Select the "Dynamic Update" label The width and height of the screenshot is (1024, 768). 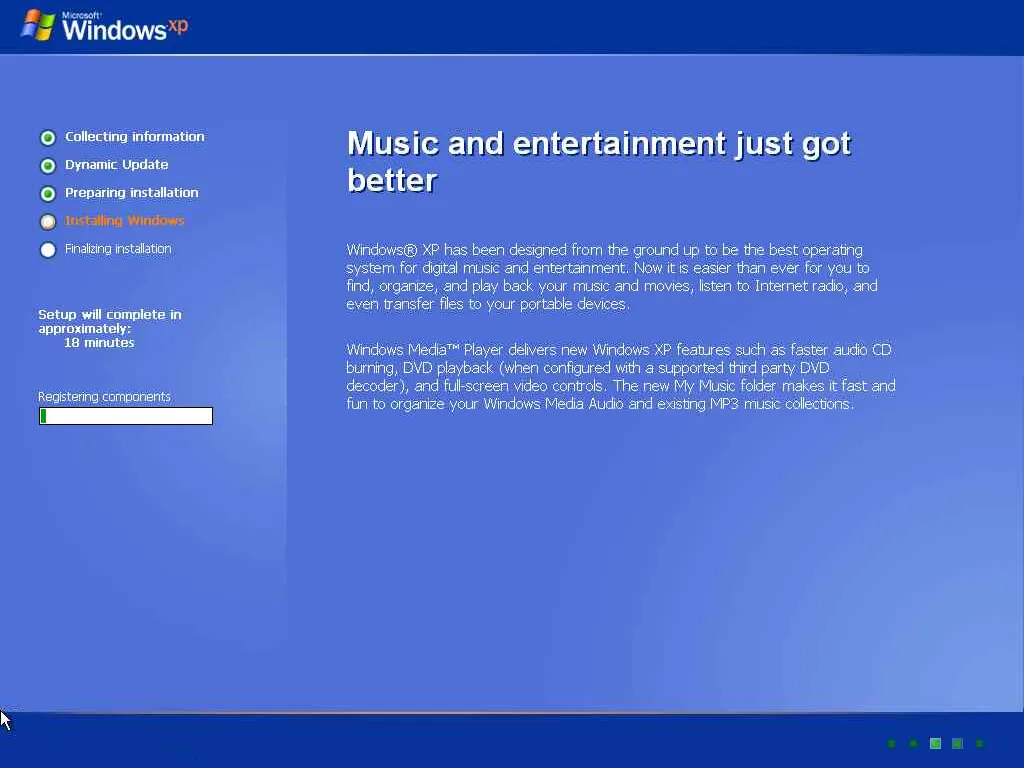tap(116, 165)
